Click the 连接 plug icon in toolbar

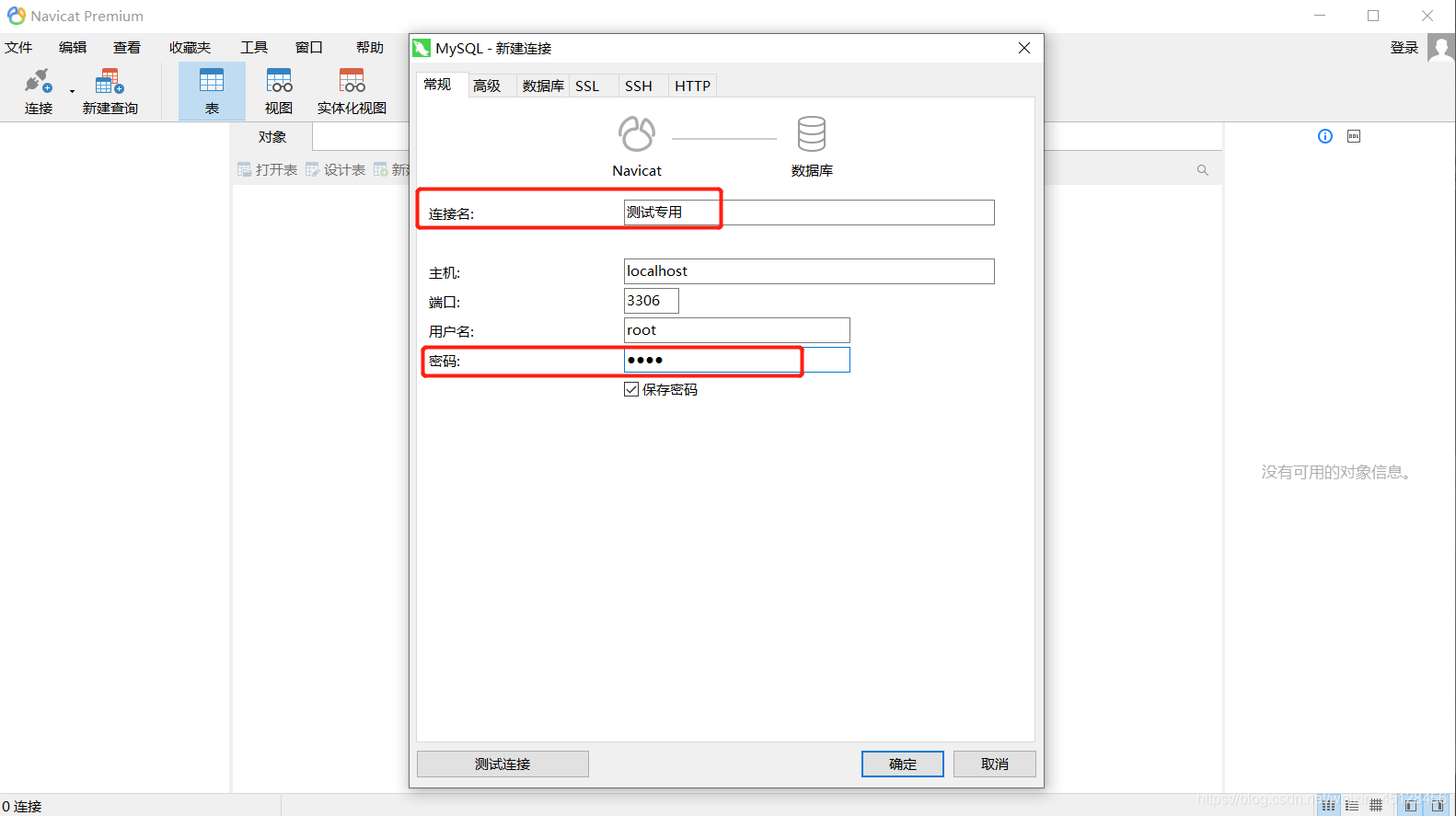coord(38,81)
